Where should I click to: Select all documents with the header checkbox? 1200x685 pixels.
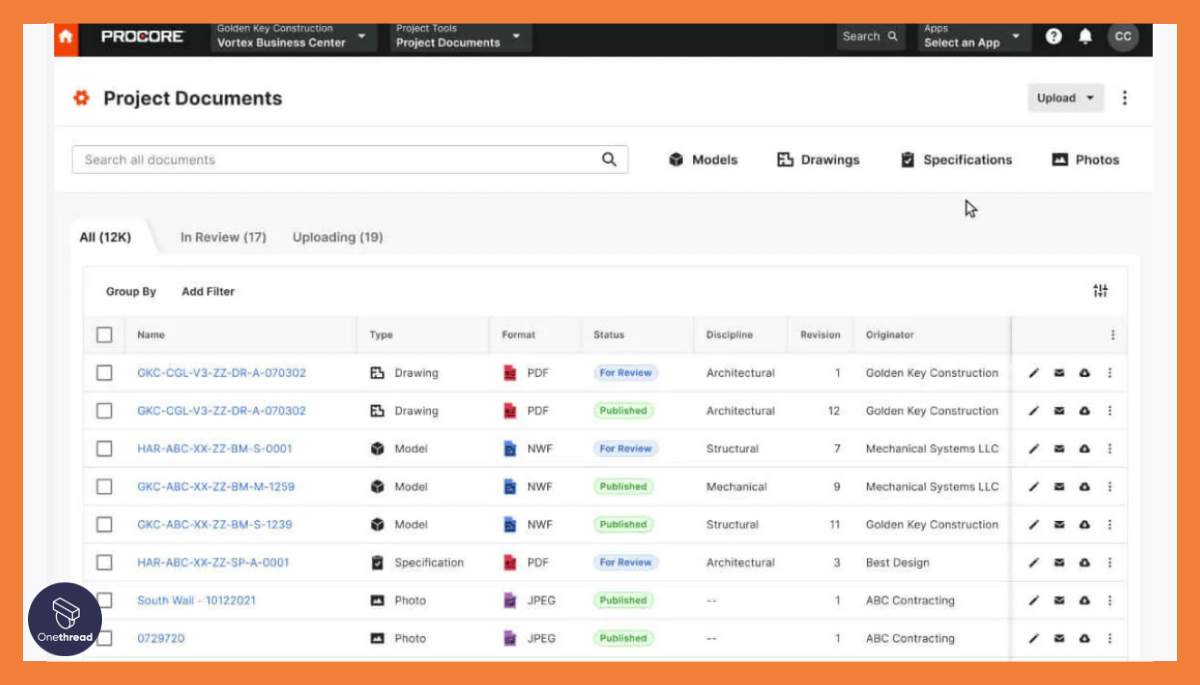104,334
